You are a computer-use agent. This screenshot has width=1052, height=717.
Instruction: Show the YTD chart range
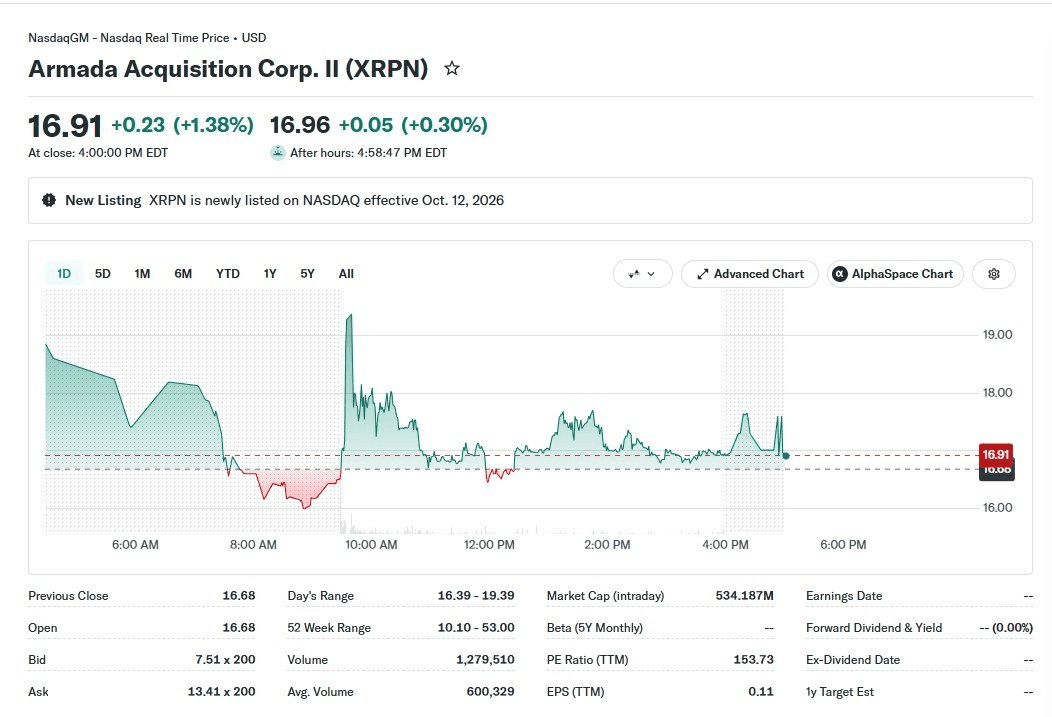(227, 274)
